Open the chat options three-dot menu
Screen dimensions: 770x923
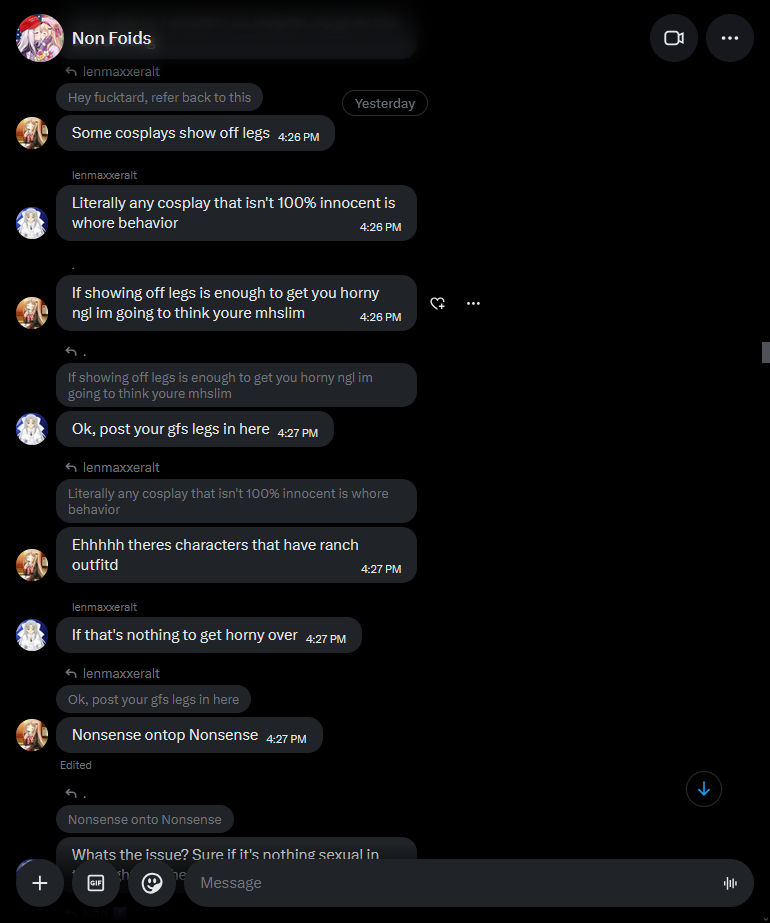[729, 38]
